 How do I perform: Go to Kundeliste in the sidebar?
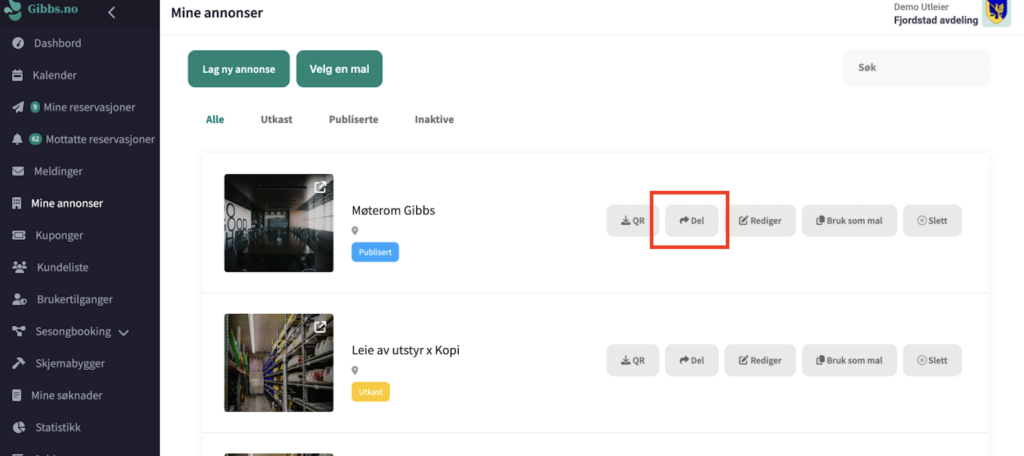(62, 267)
